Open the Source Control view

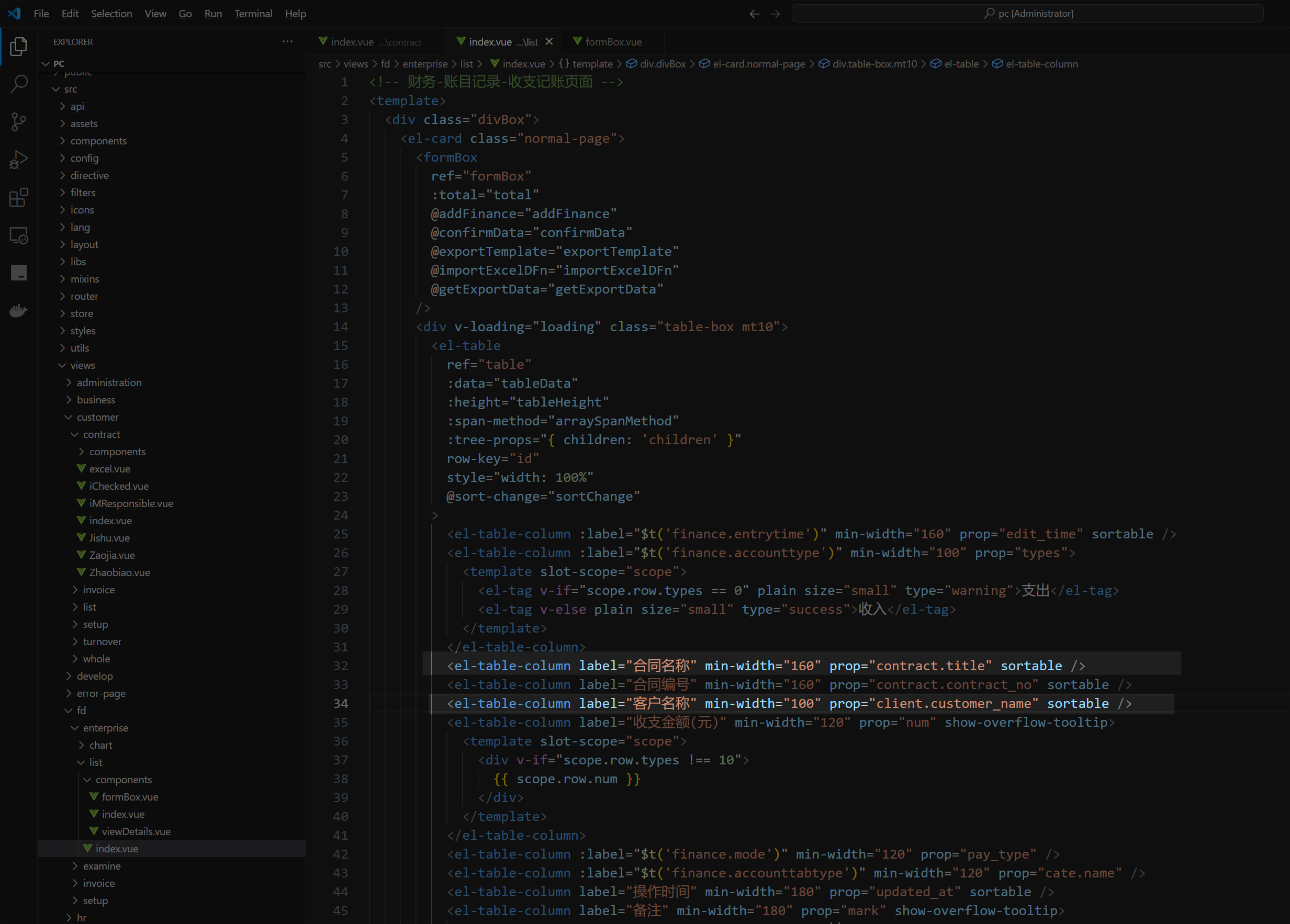coord(19,122)
